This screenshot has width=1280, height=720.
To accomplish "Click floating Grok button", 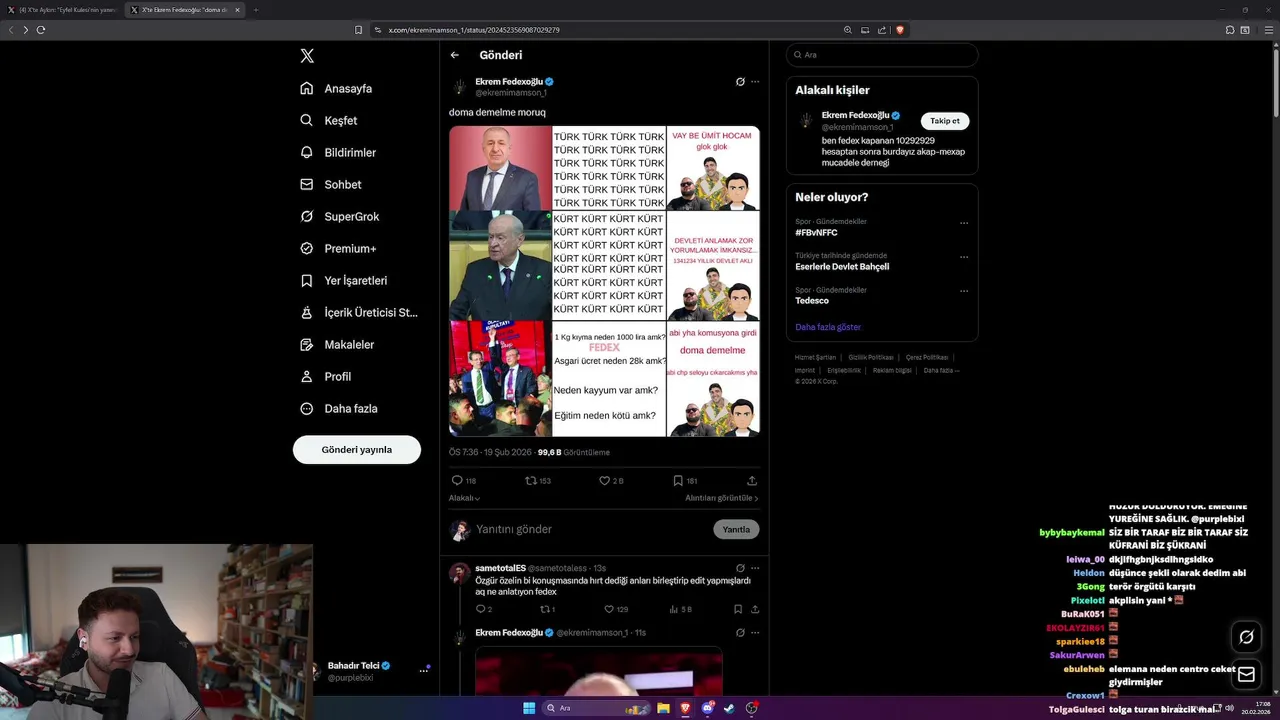I will point(1246,637).
